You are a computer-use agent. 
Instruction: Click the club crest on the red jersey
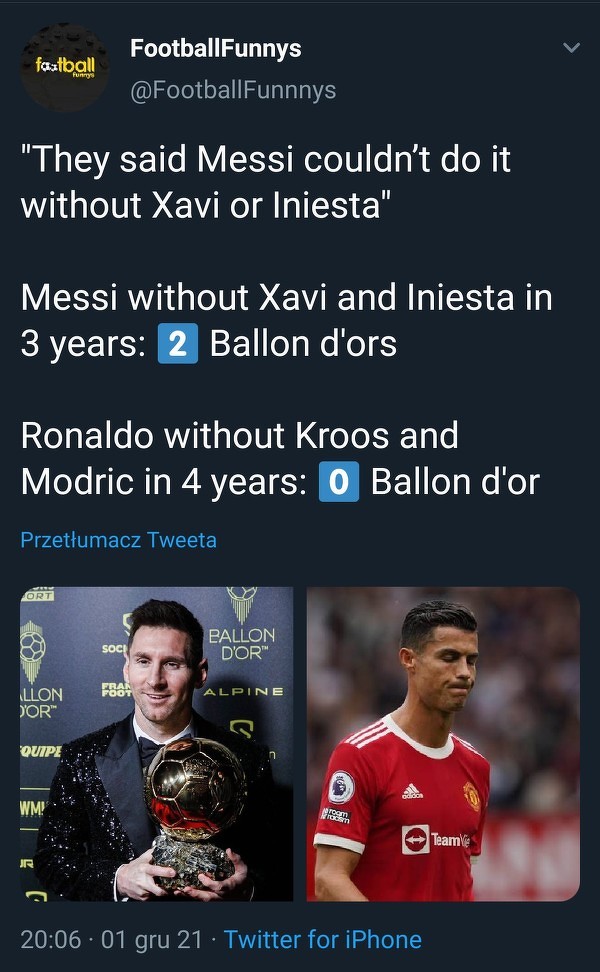pyautogui.click(x=472, y=795)
